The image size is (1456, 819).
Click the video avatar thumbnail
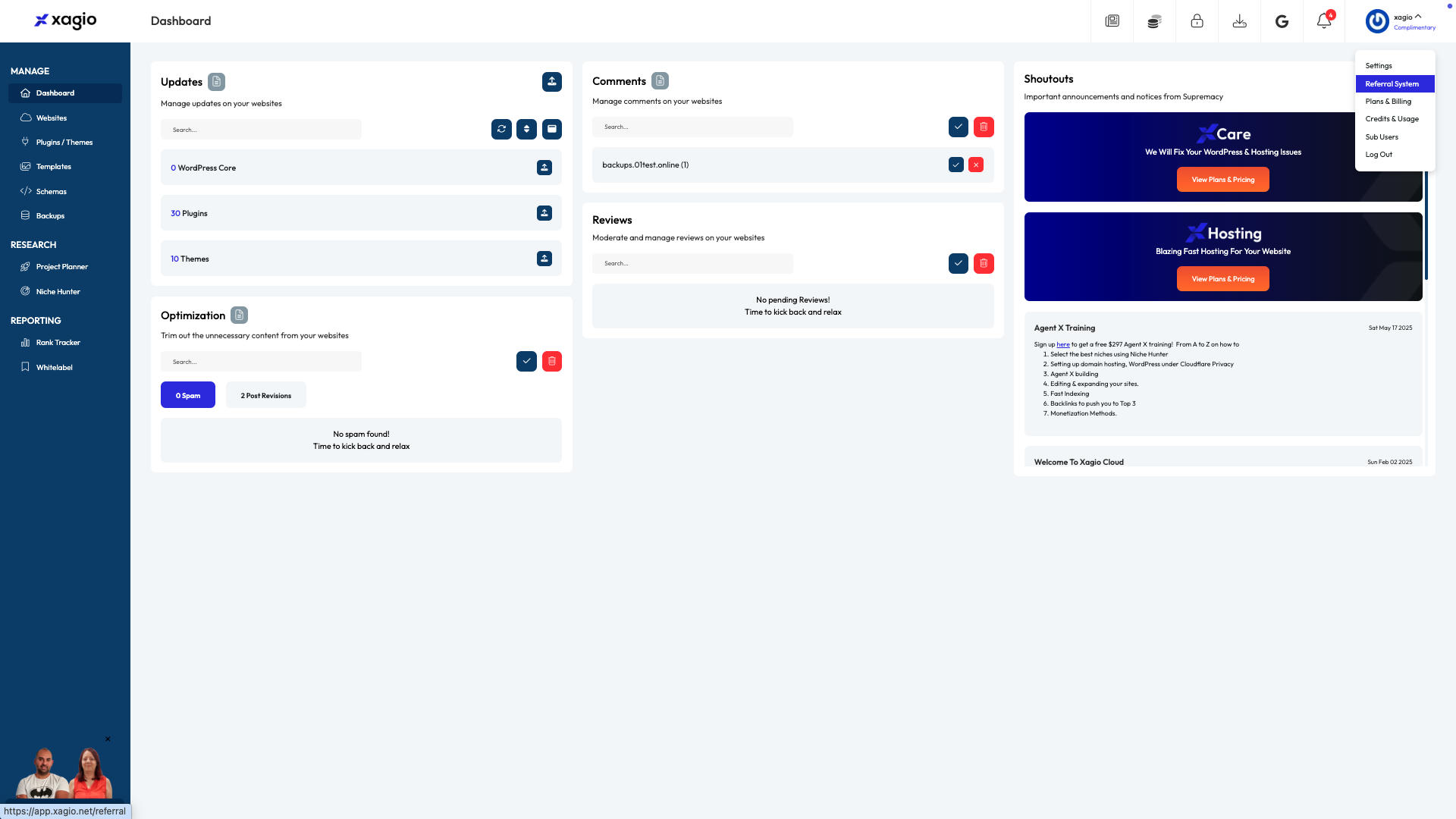pyautogui.click(x=65, y=772)
